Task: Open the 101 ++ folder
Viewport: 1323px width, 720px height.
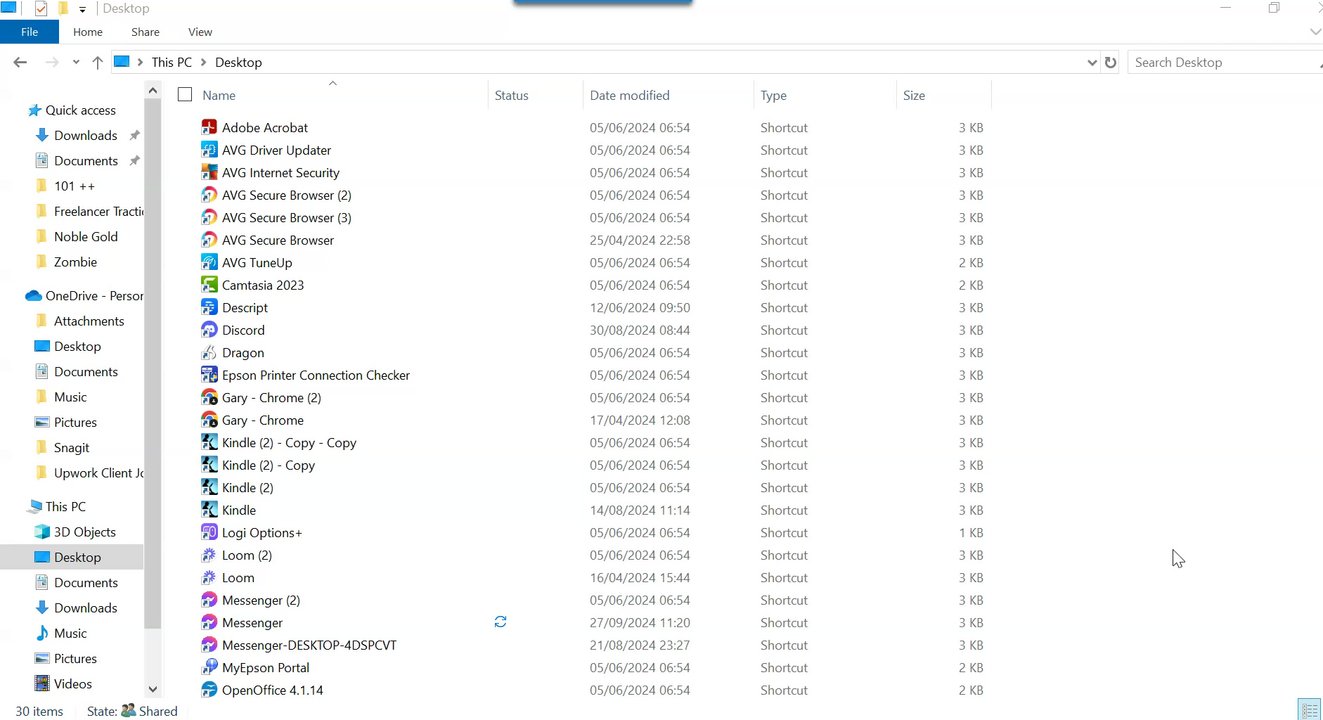Action: pos(74,186)
